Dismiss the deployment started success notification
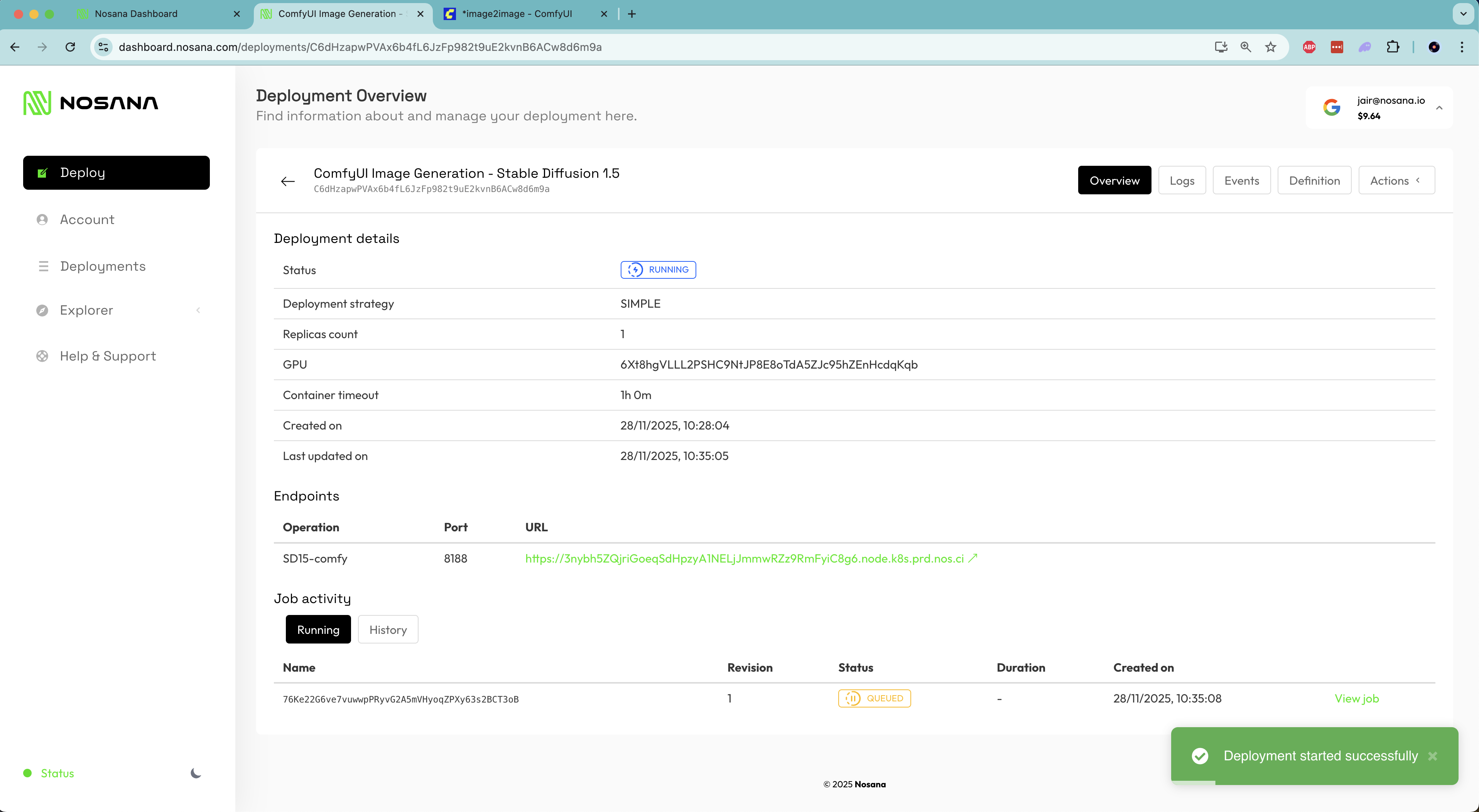 (x=1432, y=756)
